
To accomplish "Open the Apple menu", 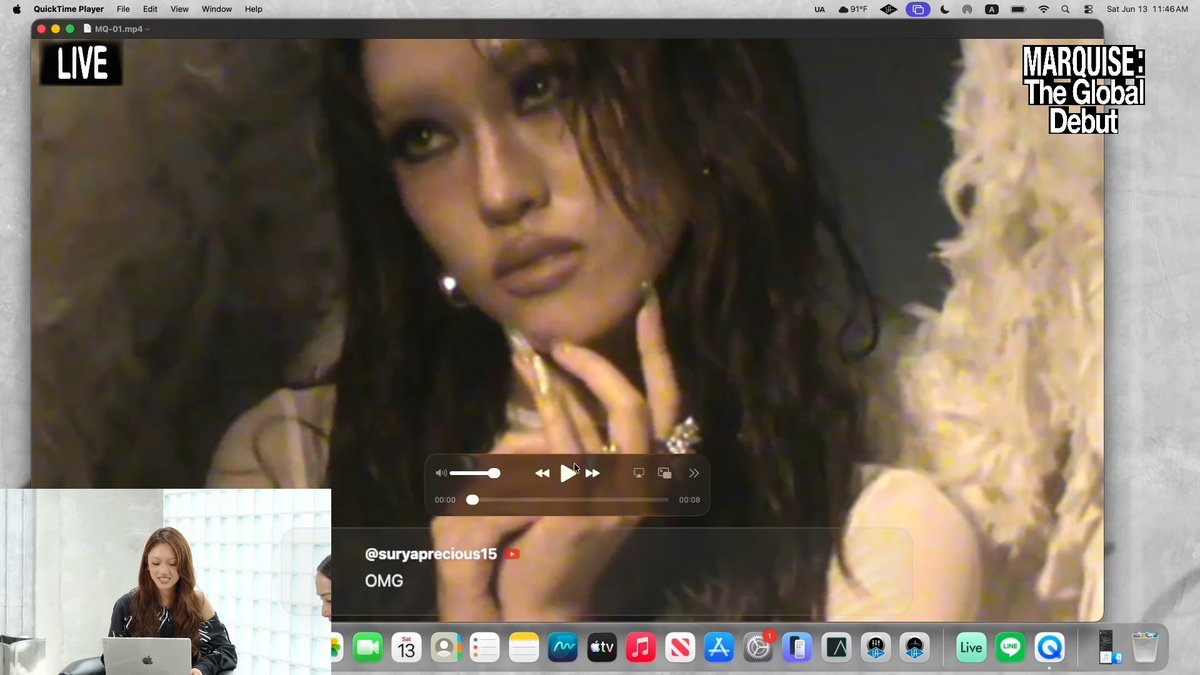I will tap(16, 9).
